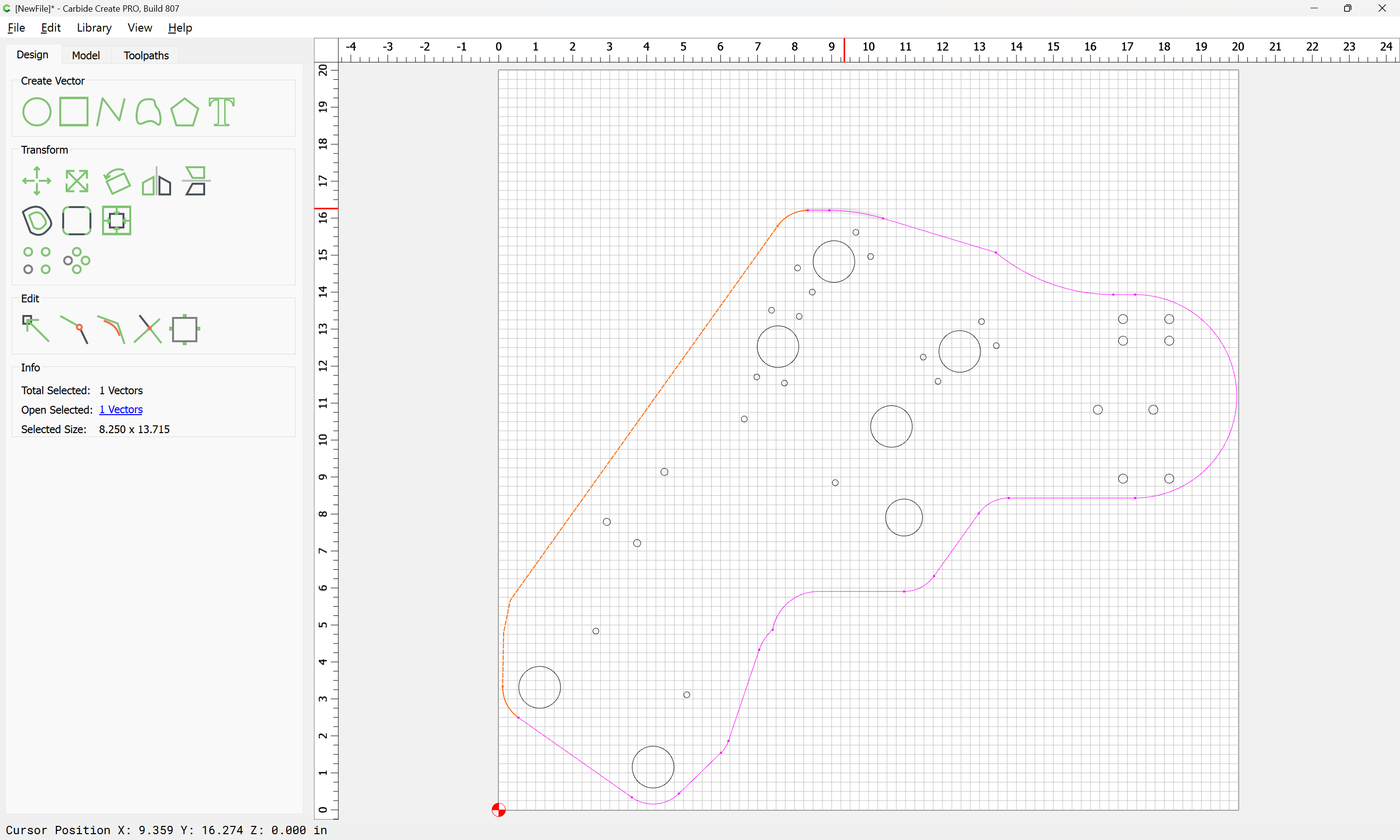Activate the Join Vectors tool
The height and width of the screenshot is (840, 1400).
tap(75, 329)
